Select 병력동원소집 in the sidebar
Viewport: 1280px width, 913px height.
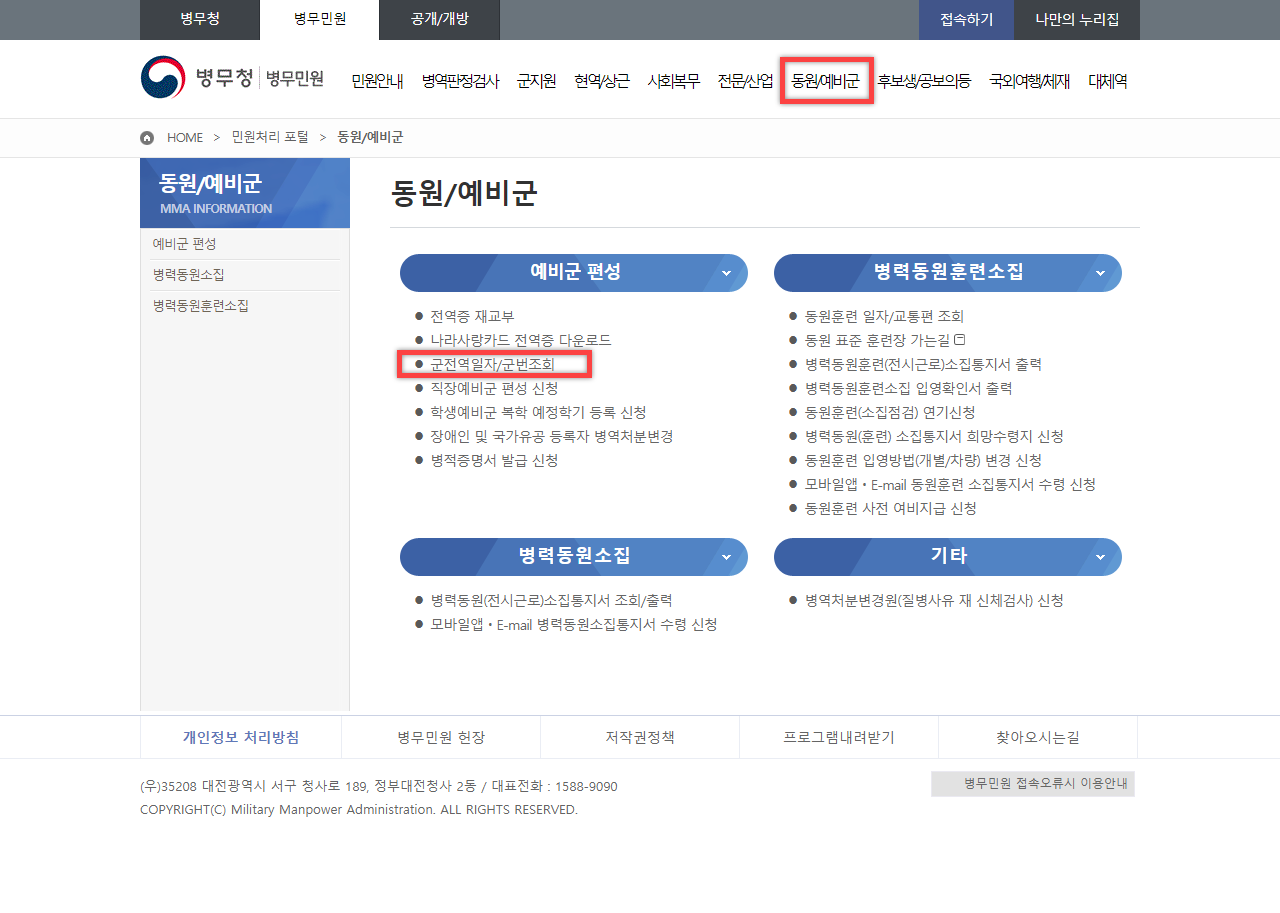tap(188, 275)
